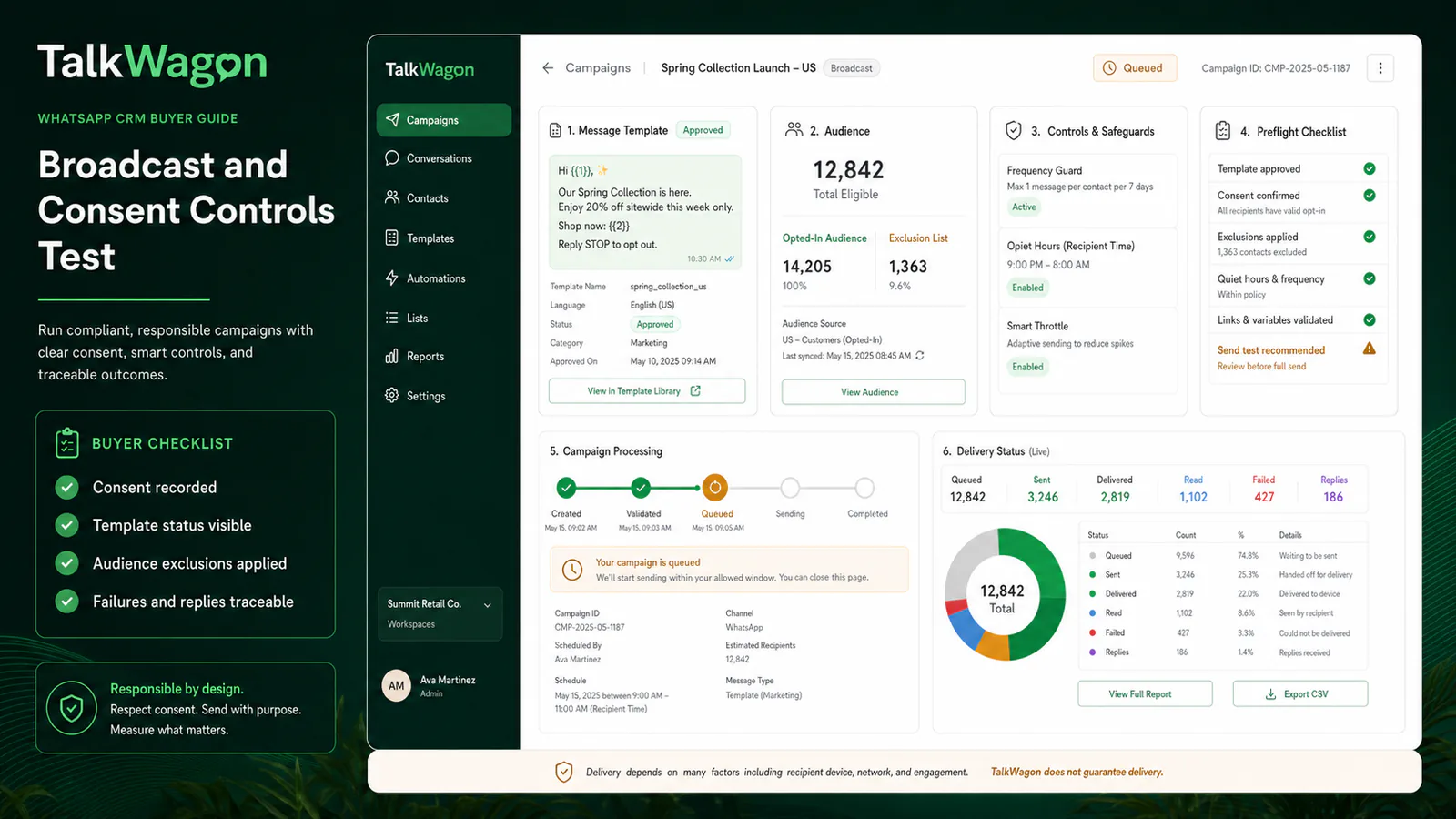Click the Send test recommended warning icon
The image size is (1456, 819).
[1370, 349]
